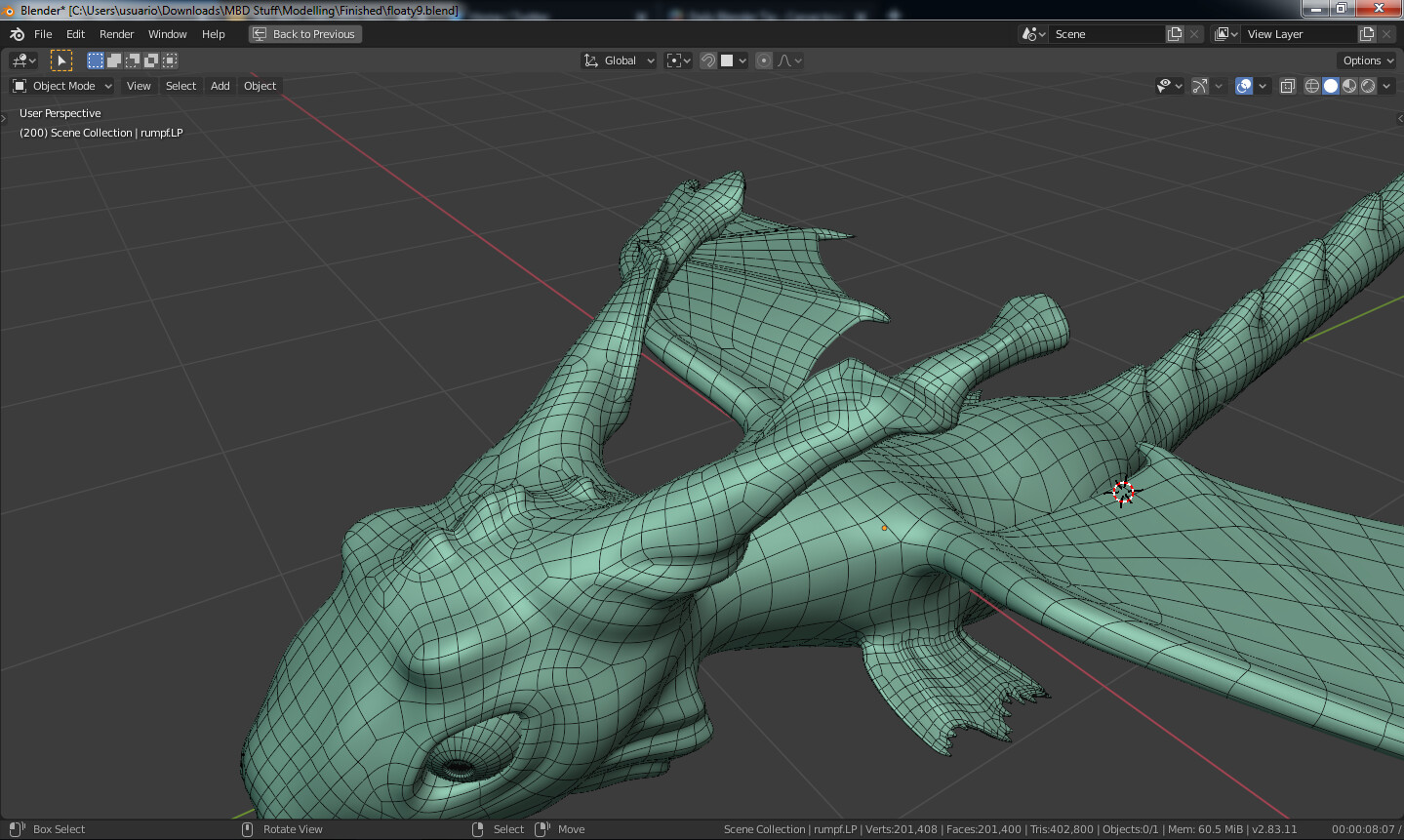Image resolution: width=1404 pixels, height=840 pixels.
Task: Open the viewport Select menu
Action: click(181, 86)
